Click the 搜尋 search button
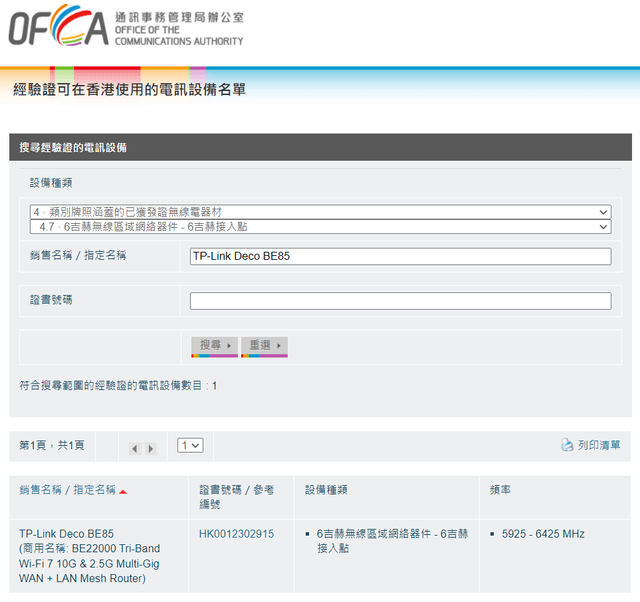 [215, 347]
